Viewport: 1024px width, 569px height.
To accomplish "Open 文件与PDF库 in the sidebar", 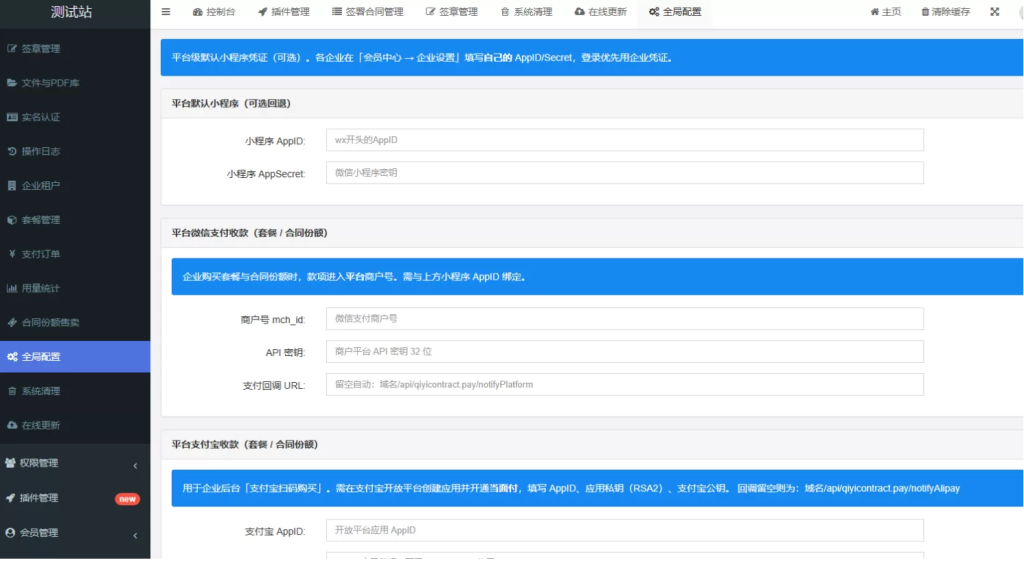I will (75, 83).
